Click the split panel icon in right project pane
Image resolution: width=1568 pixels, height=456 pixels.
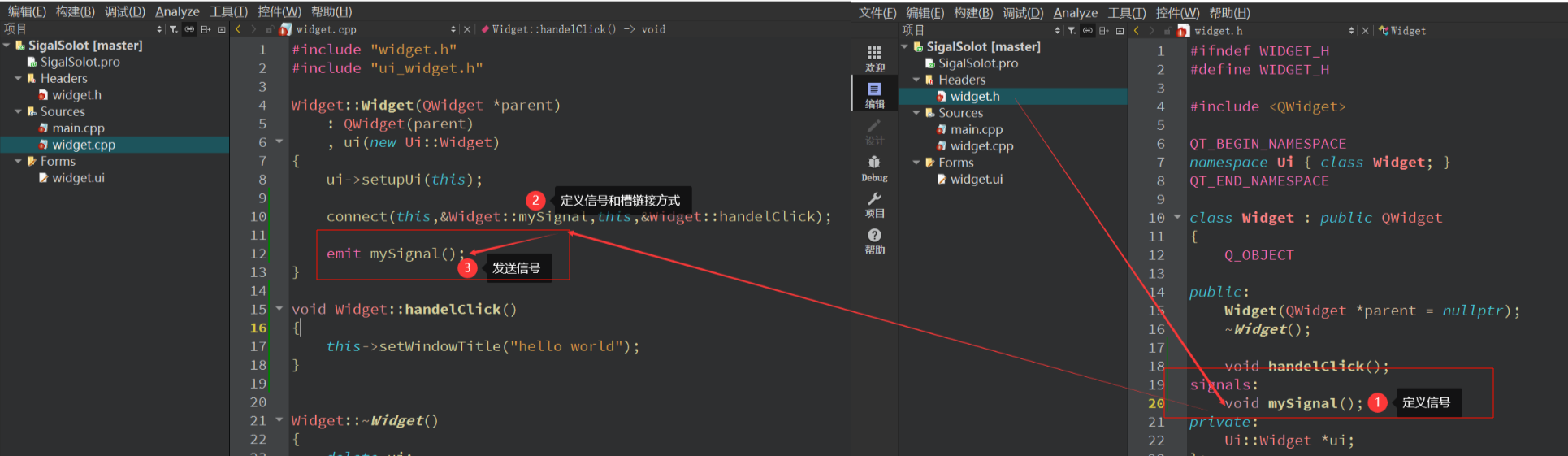[x=1103, y=31]
